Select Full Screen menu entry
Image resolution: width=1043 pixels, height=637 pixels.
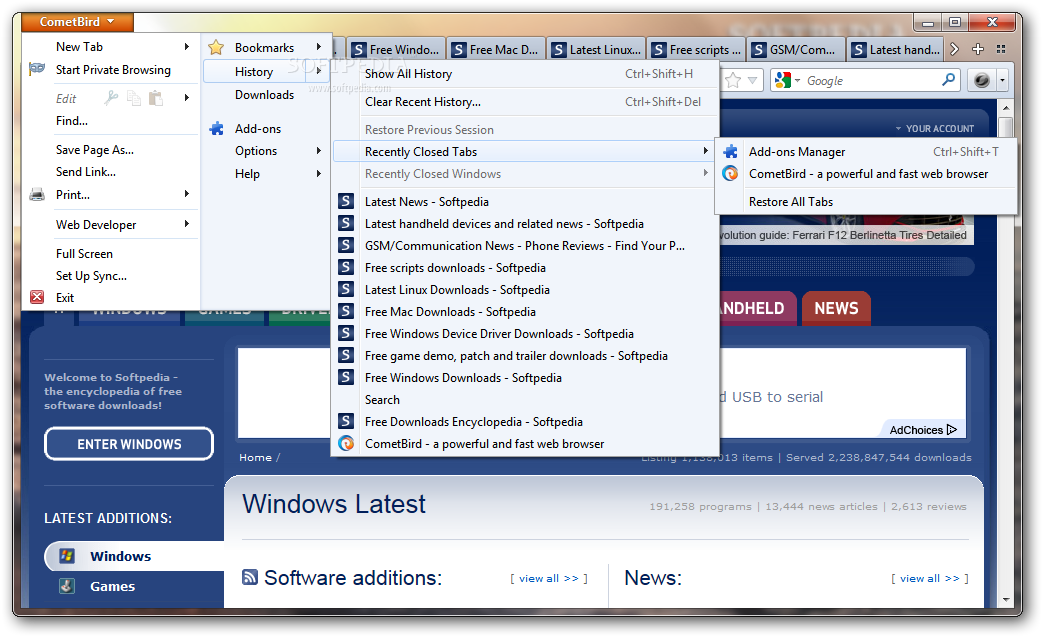[x=84, y=253]
